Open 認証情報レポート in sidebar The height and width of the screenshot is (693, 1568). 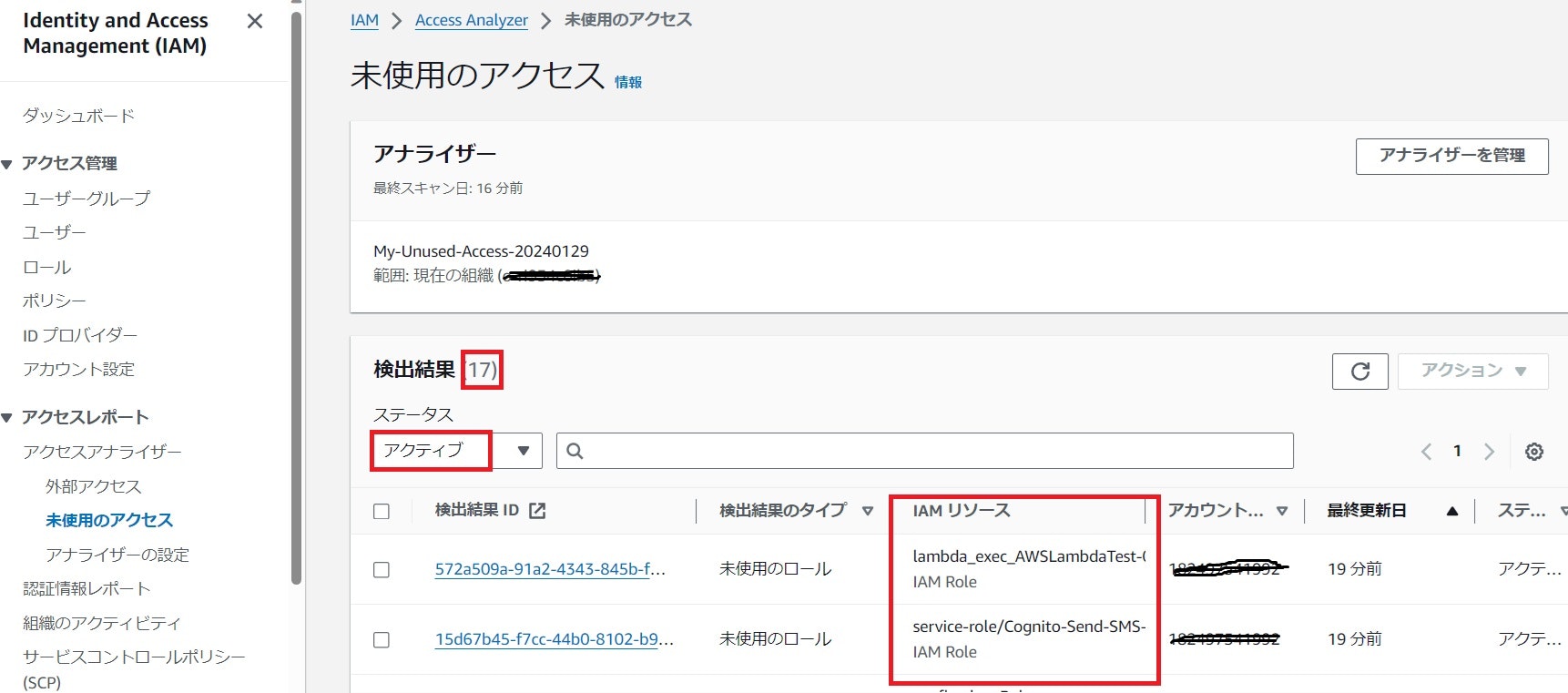point(87,588)
